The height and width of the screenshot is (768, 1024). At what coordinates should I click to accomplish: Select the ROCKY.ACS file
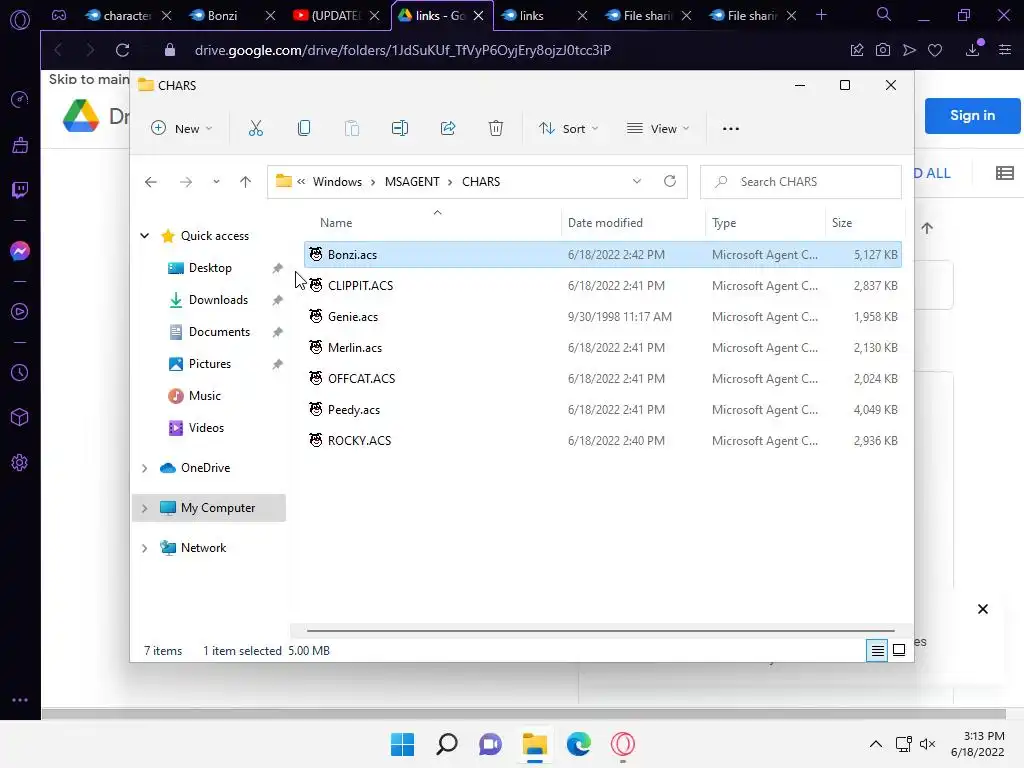coord(602,441)
